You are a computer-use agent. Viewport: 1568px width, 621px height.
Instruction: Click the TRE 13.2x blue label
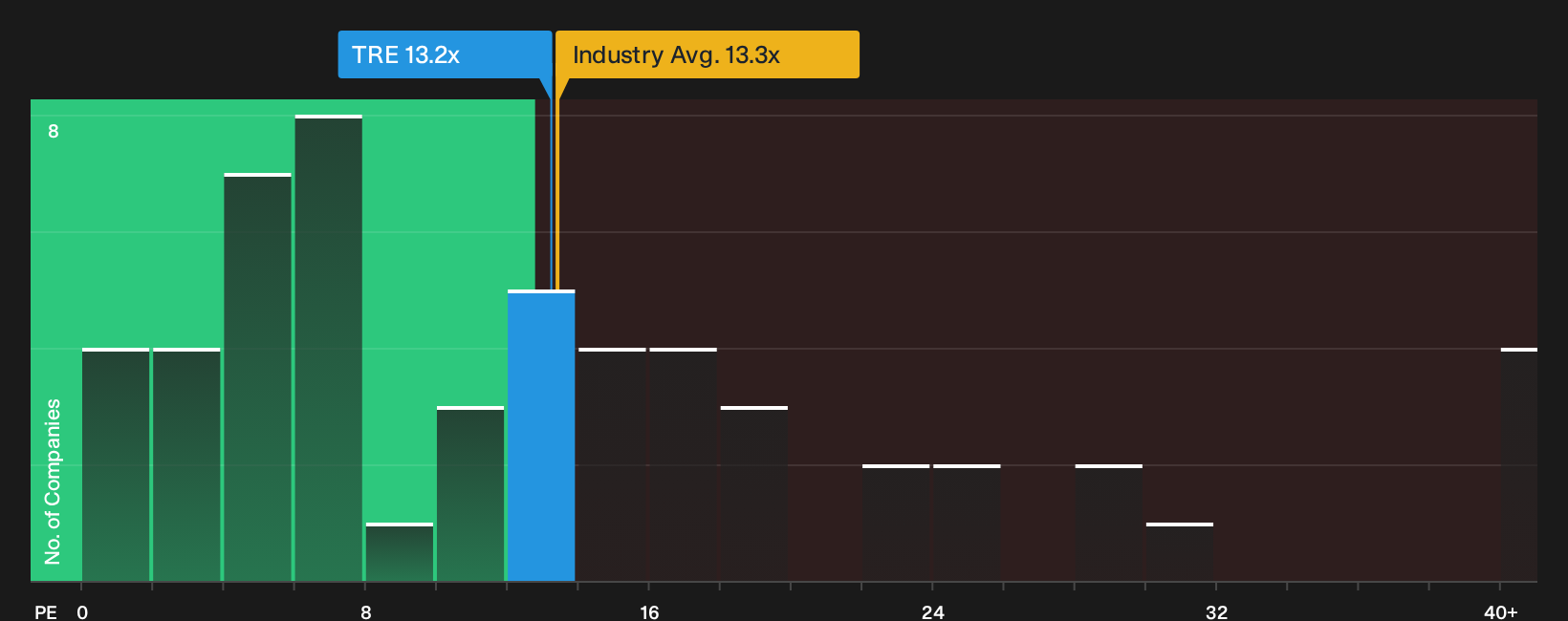click(445, 54)
